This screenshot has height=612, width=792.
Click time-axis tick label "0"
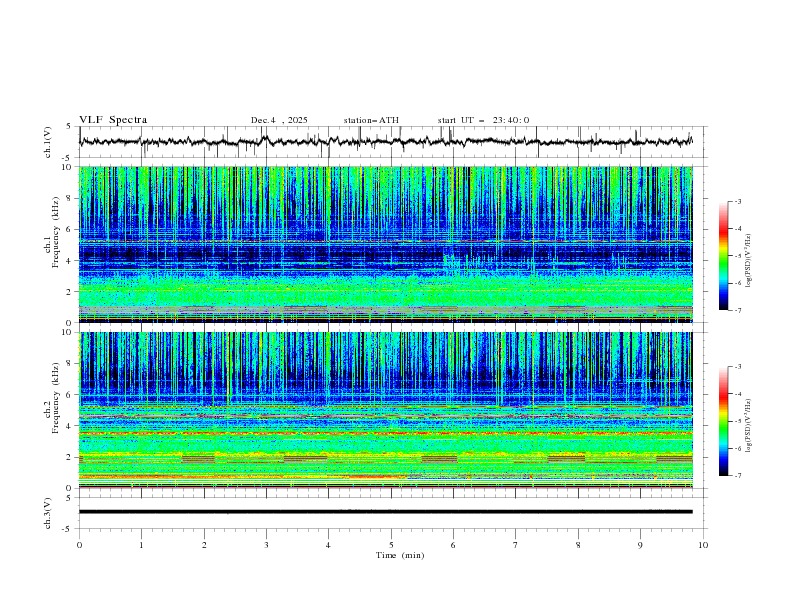(79, 545)
